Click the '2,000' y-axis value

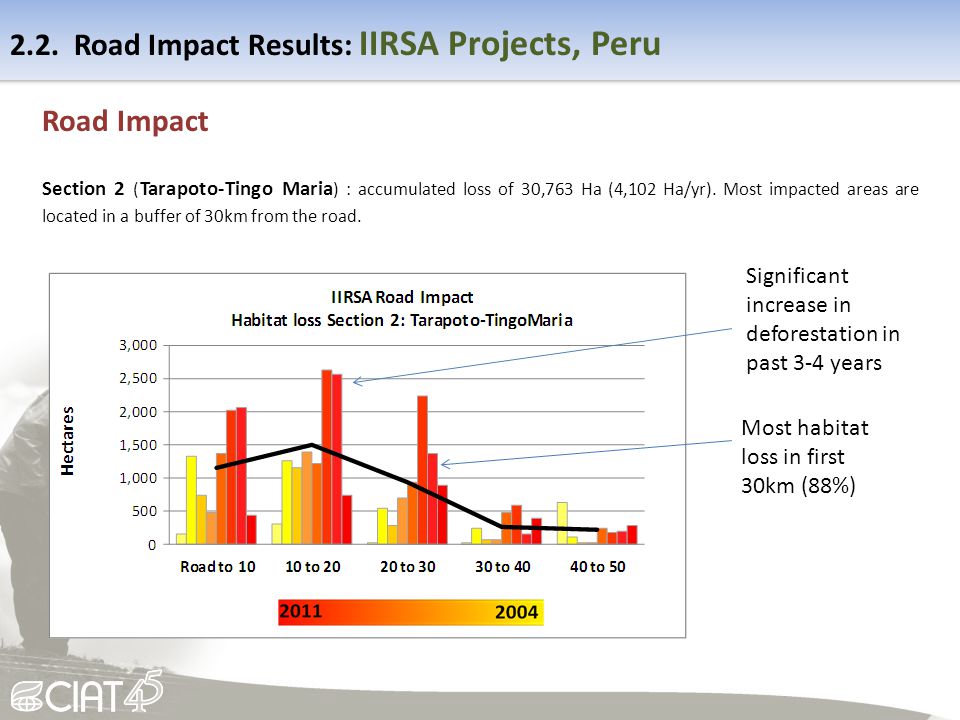coord(138,412)
